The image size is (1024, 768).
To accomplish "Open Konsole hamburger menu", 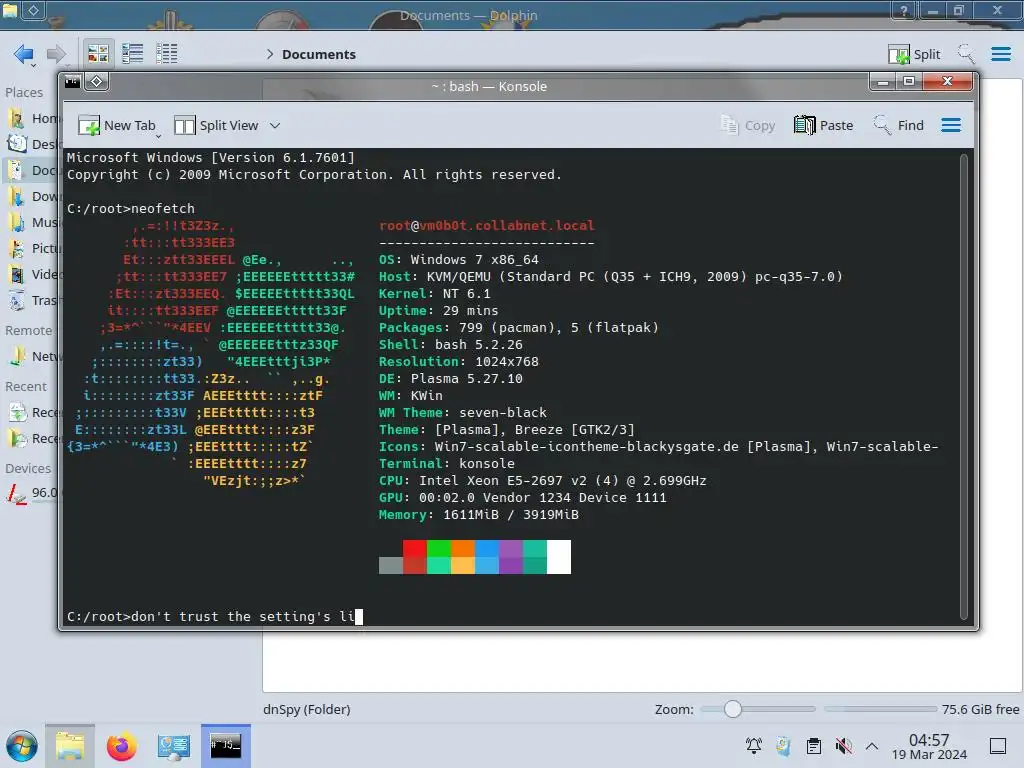I will (x=951, y=125).
